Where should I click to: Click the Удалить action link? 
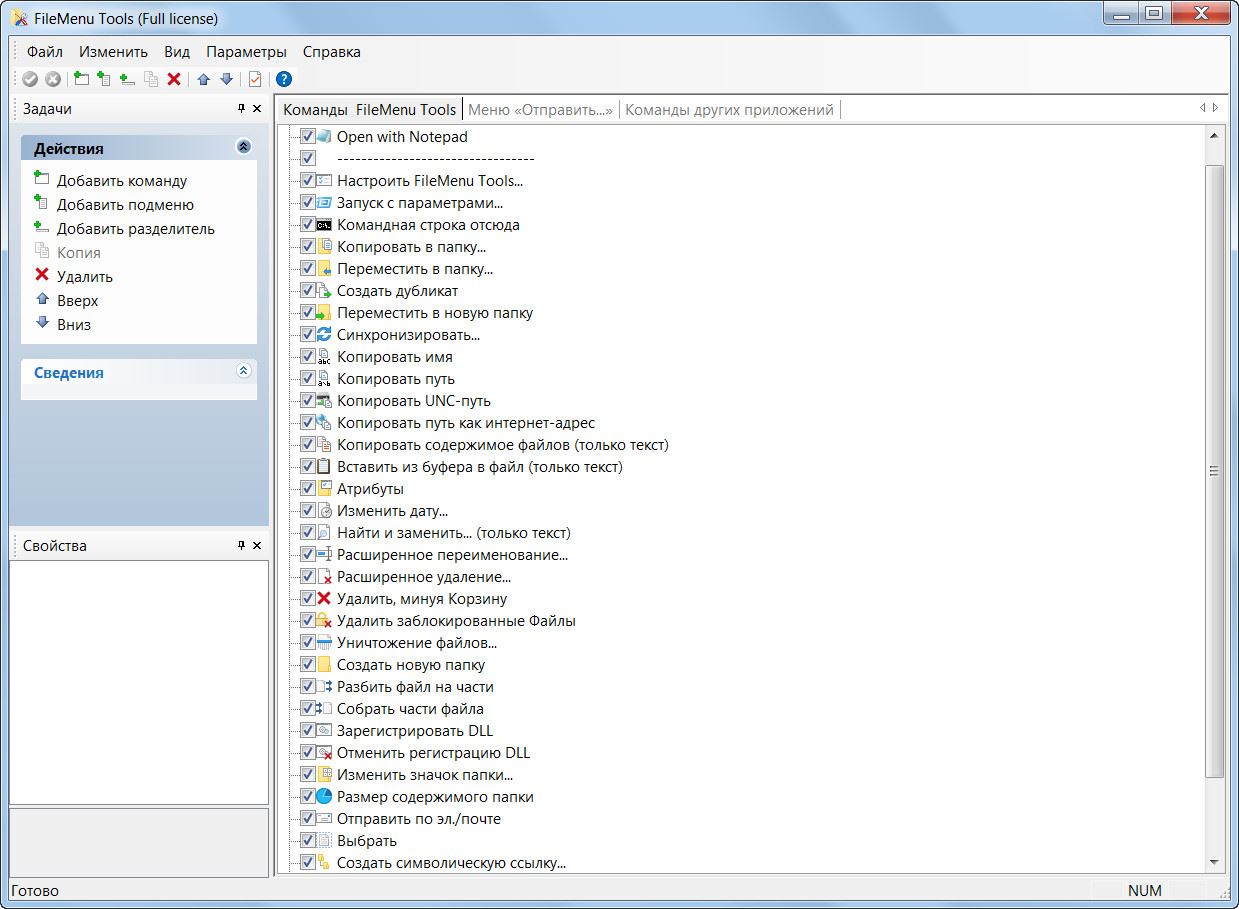[x=85, y=277]
